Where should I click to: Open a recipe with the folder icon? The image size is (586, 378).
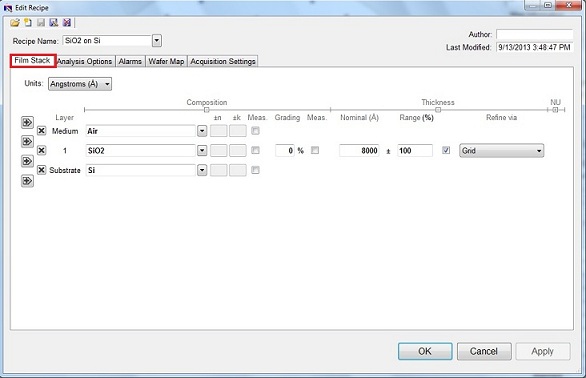point(15,23)
